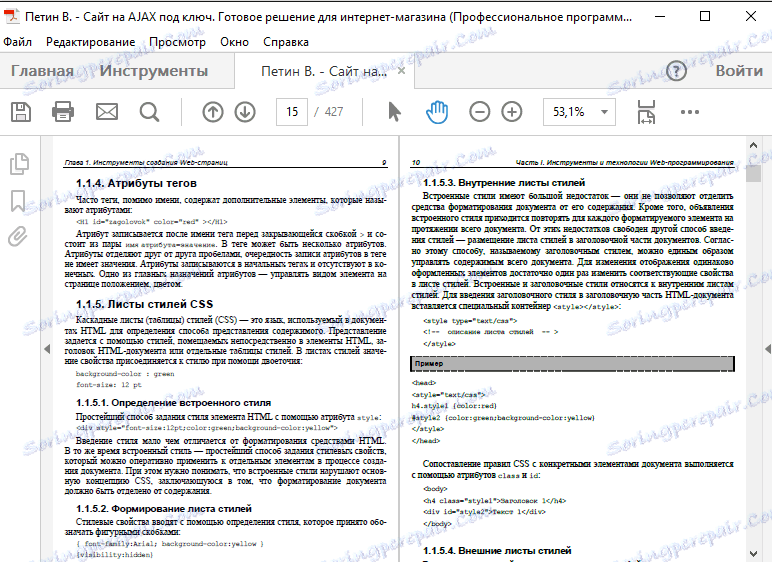Click the vertical scrollbar up arrow

coord(753,145)
